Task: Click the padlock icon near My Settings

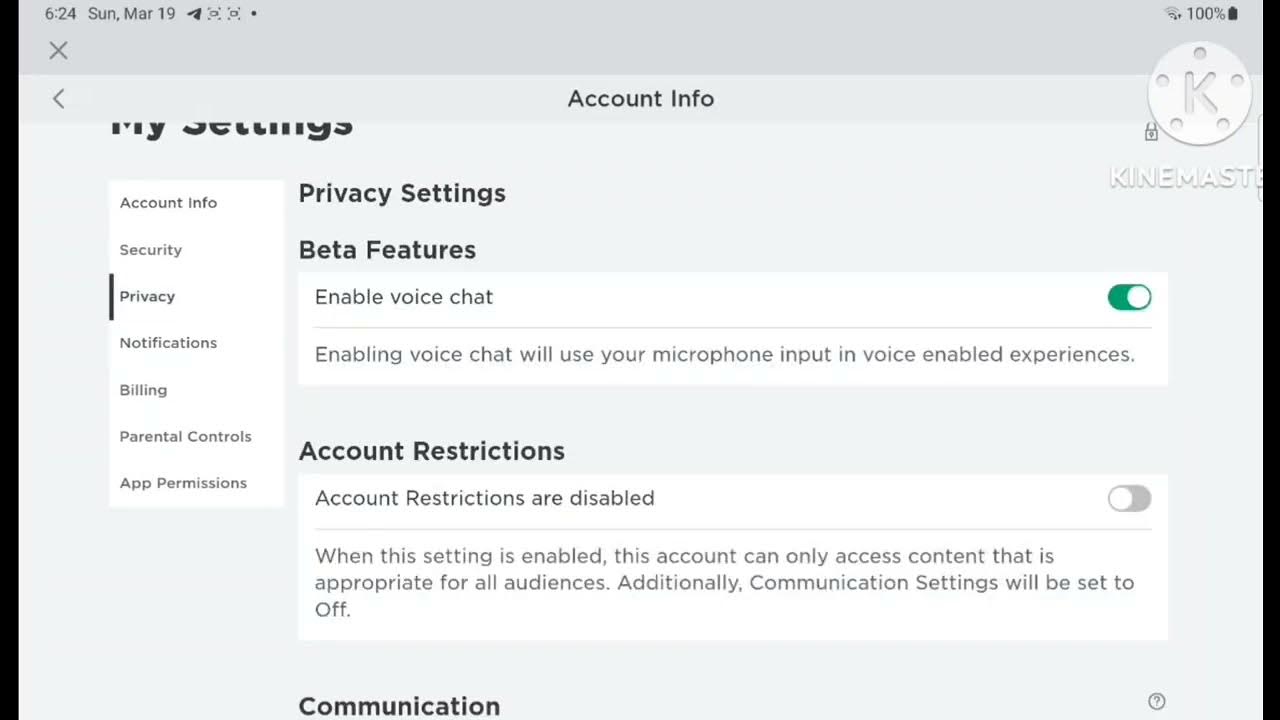Action: [x=1151, y=132]
